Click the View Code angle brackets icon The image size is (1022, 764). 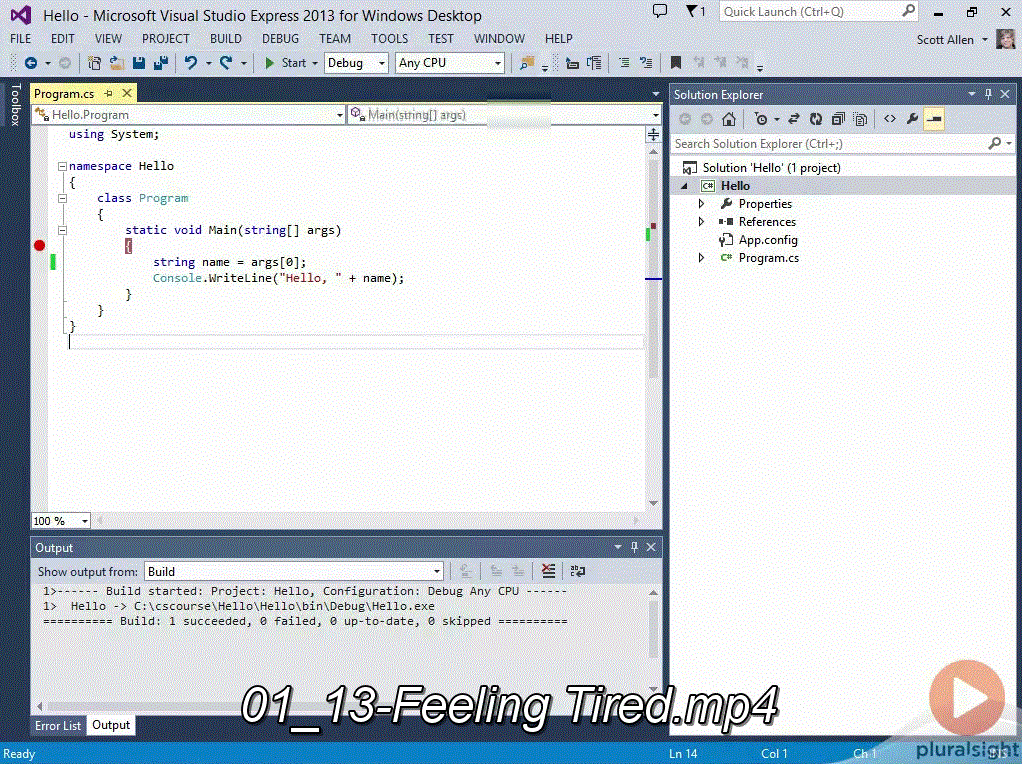point(890,119)
